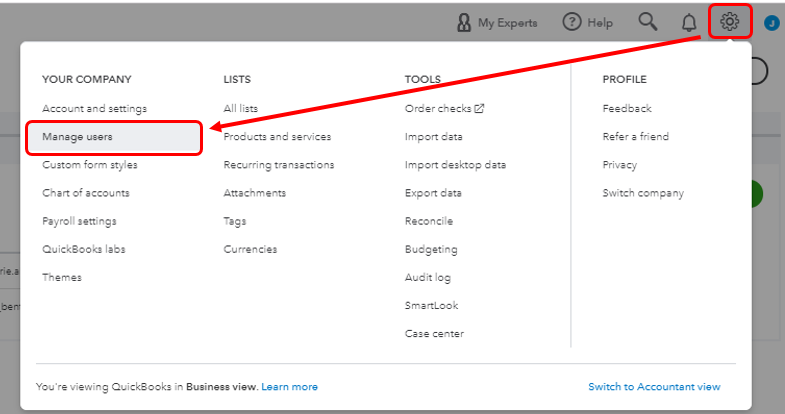Viewport: 785px width, 414px height.
Task: Select Import data
Action: pyautogui.click(x=434, y=137)
